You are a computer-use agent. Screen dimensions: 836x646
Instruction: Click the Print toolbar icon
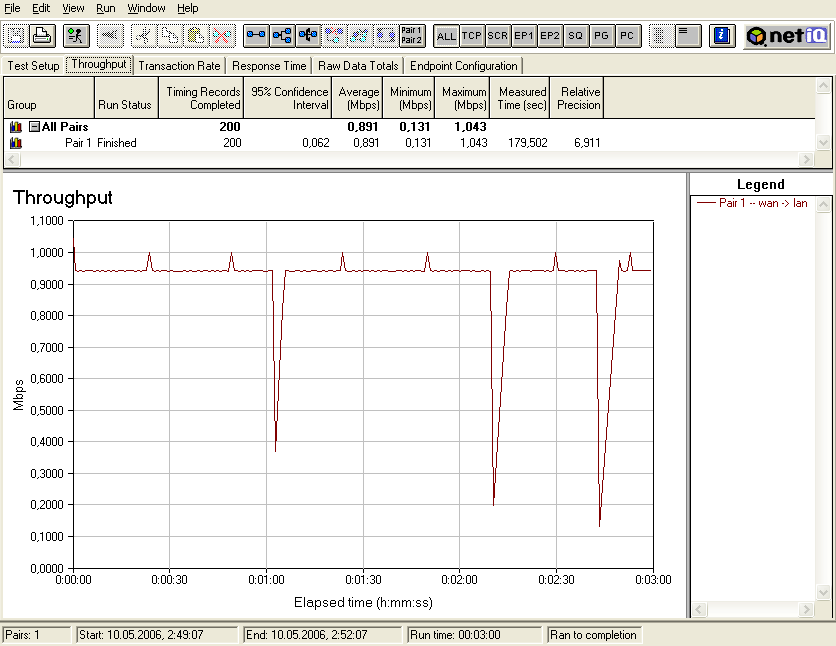pyautogui.click(x=43, y=36)
